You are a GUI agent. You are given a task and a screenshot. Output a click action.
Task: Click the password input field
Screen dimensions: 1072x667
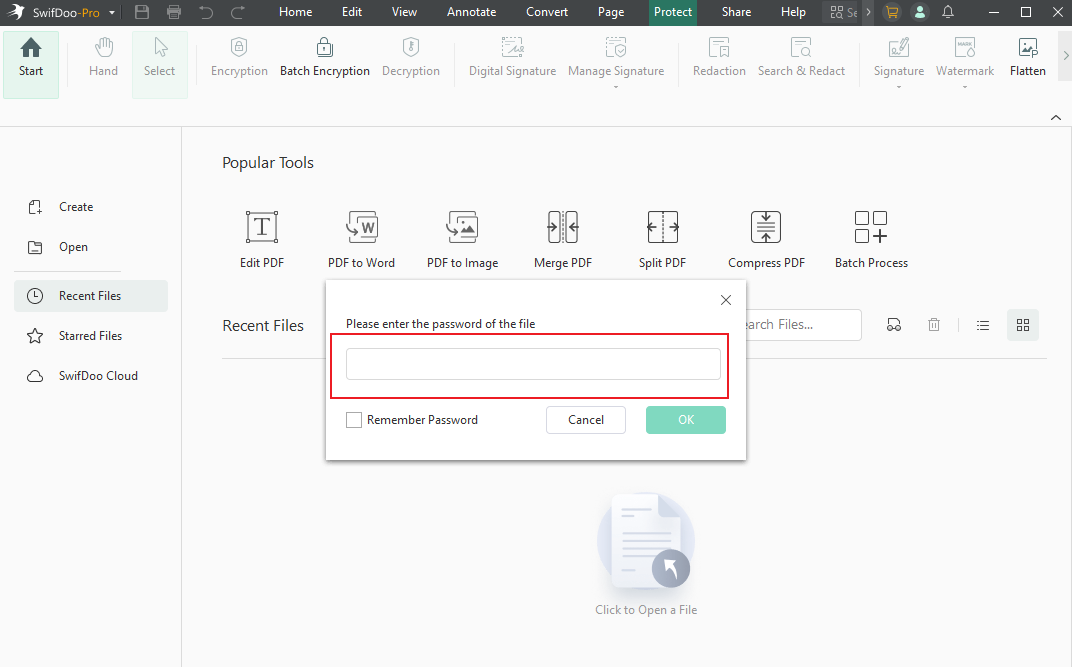[x=532, y=363]
